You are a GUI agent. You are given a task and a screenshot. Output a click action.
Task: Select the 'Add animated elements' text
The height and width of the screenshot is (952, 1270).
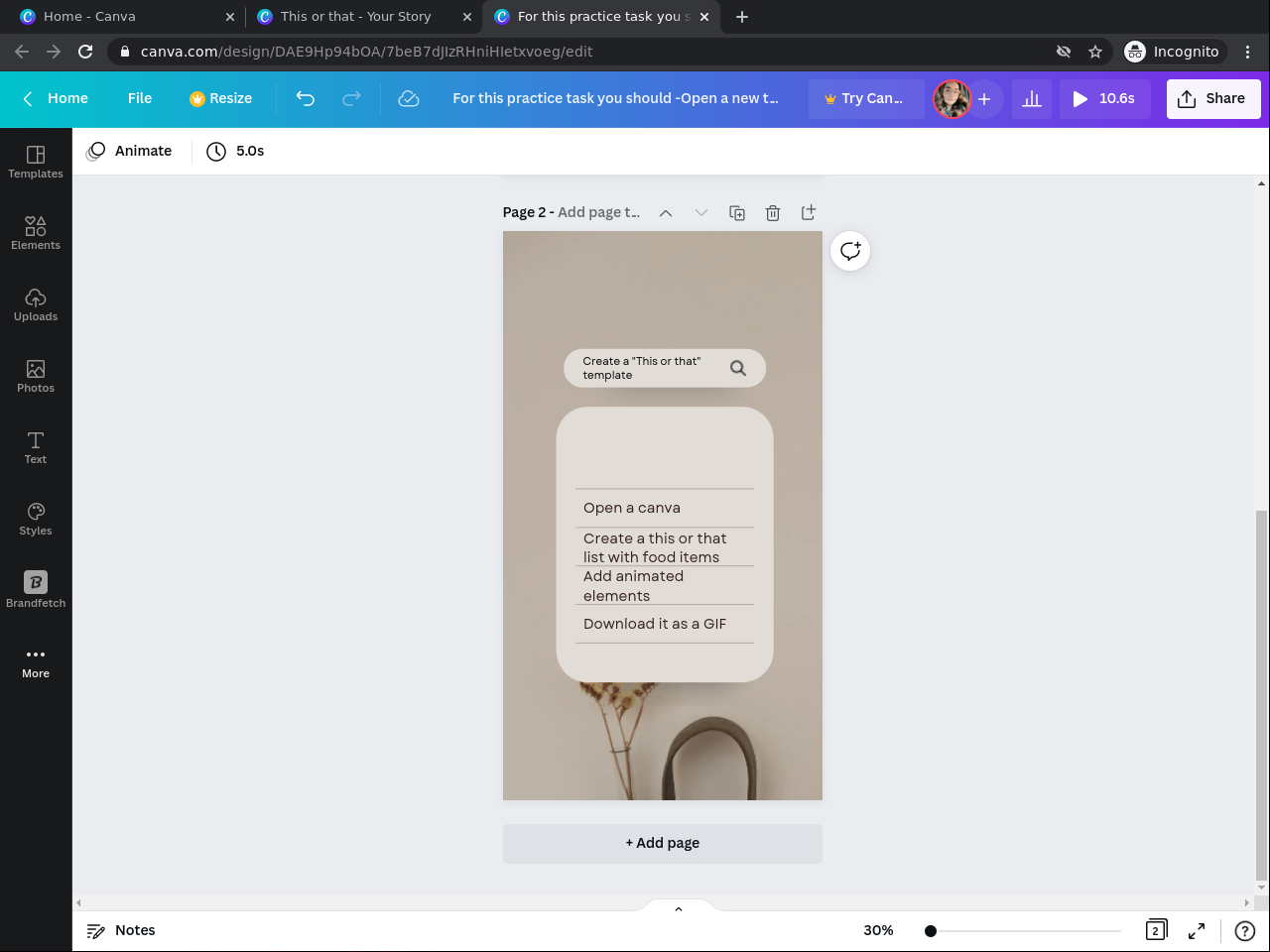tap(633, 586)
